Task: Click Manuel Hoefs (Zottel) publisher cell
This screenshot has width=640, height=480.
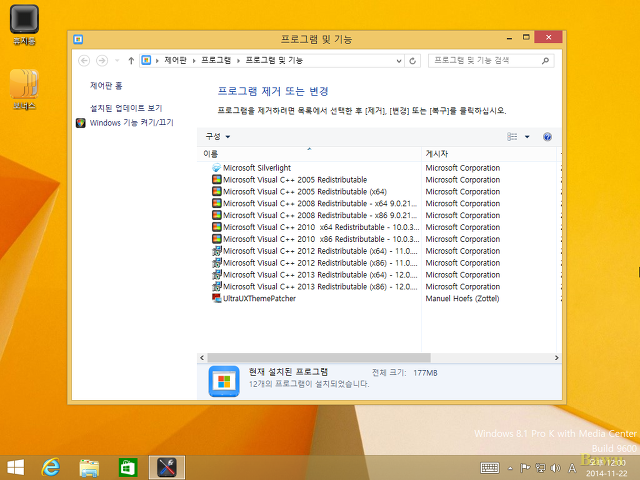Action: [462, 298]
